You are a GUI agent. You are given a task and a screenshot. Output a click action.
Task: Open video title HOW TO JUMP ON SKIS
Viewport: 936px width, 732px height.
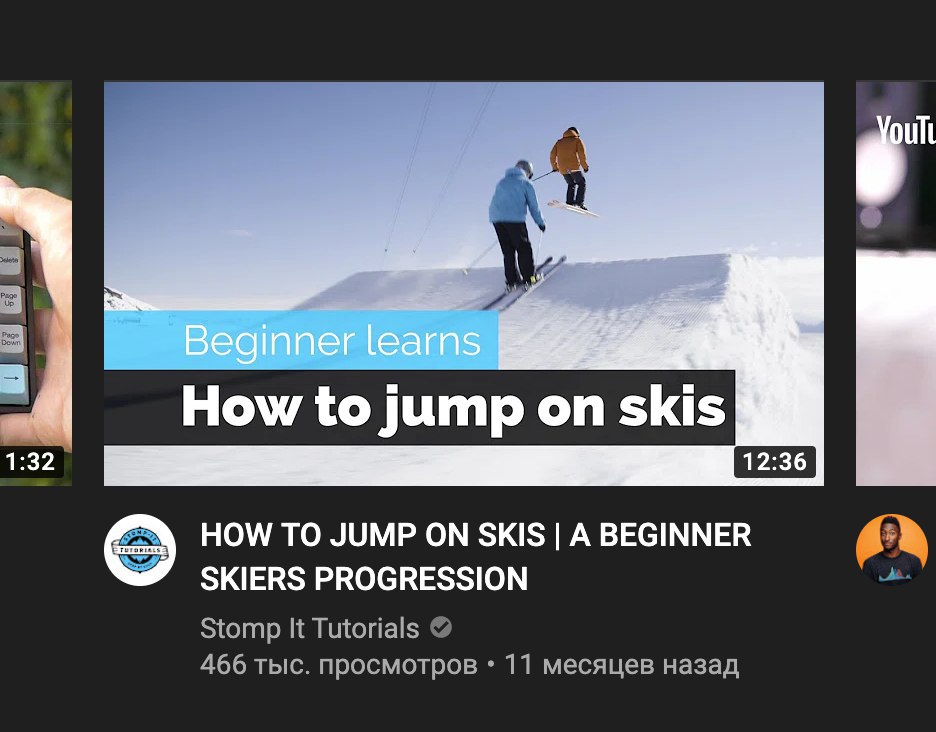(476, 556)
